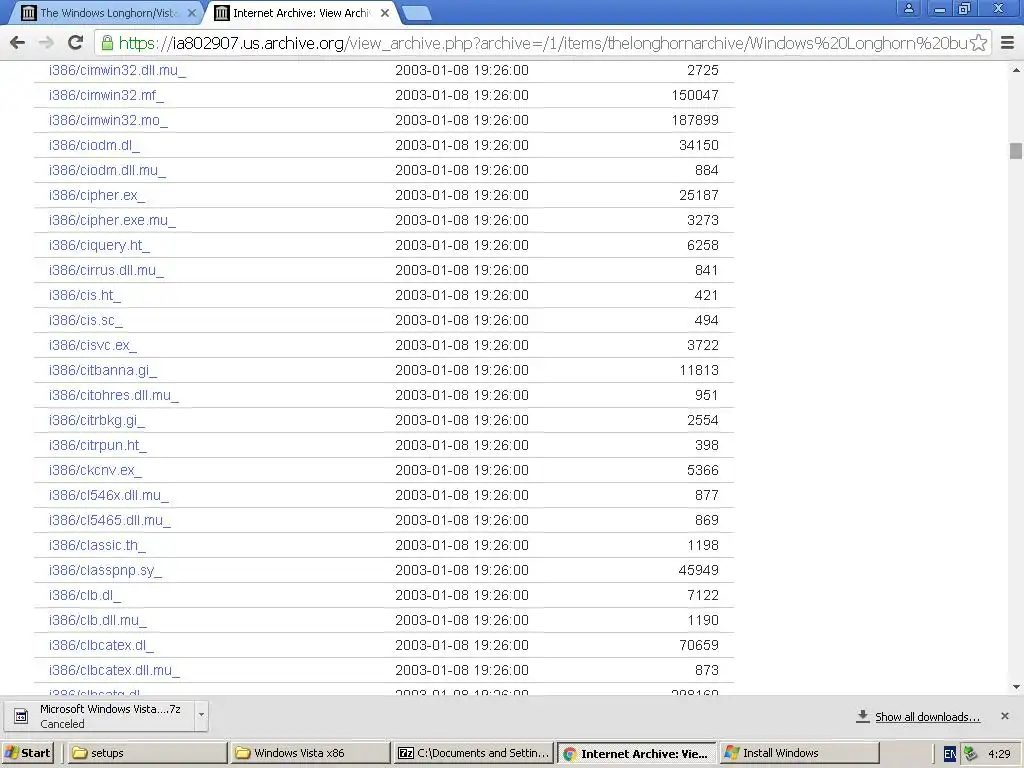
Task: Click the Internet Archive taskbar button
Action: pyautogui.click(x=637, y=753)
